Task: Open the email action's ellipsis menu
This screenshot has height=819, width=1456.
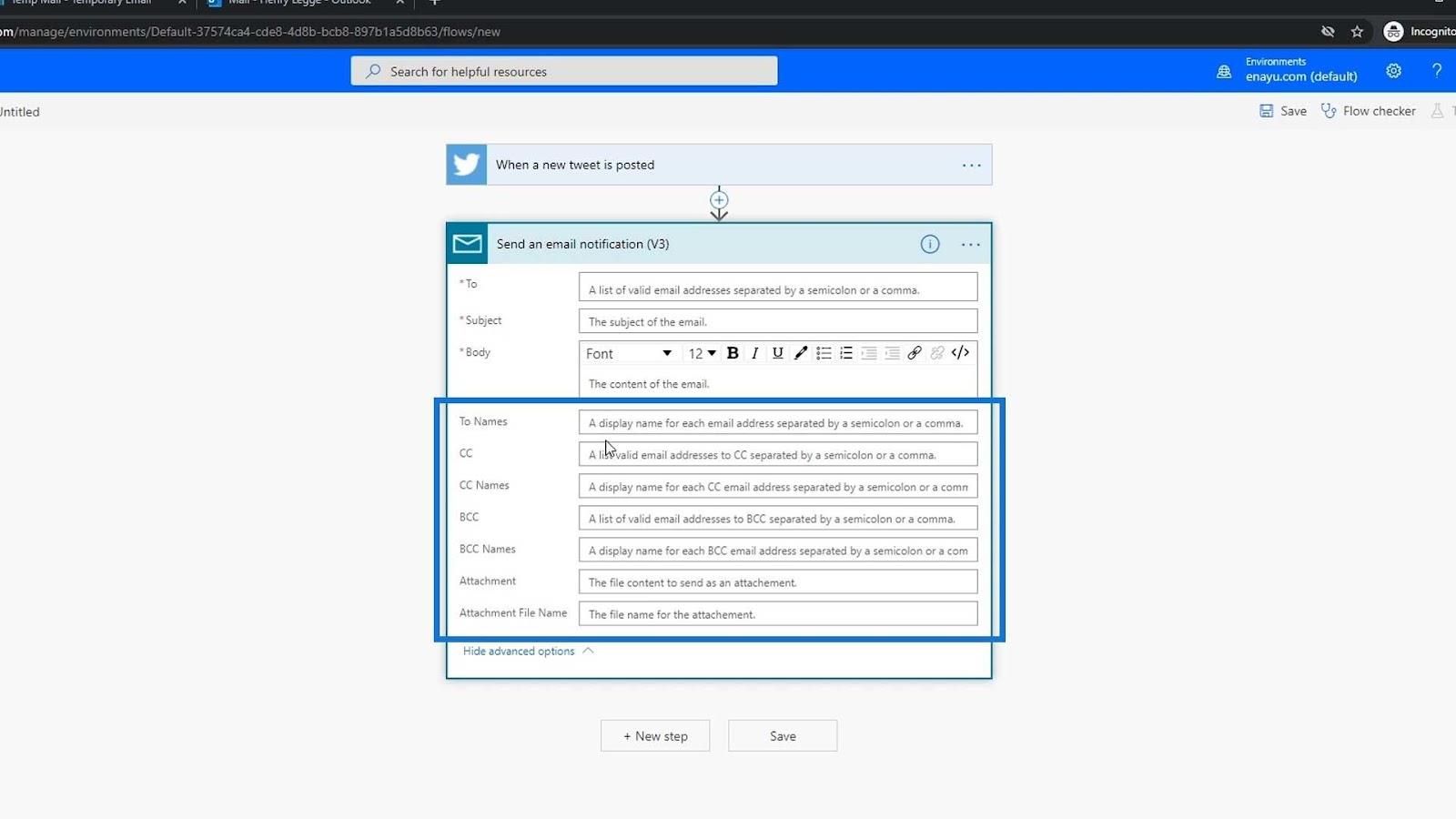Action: (971, 244)
